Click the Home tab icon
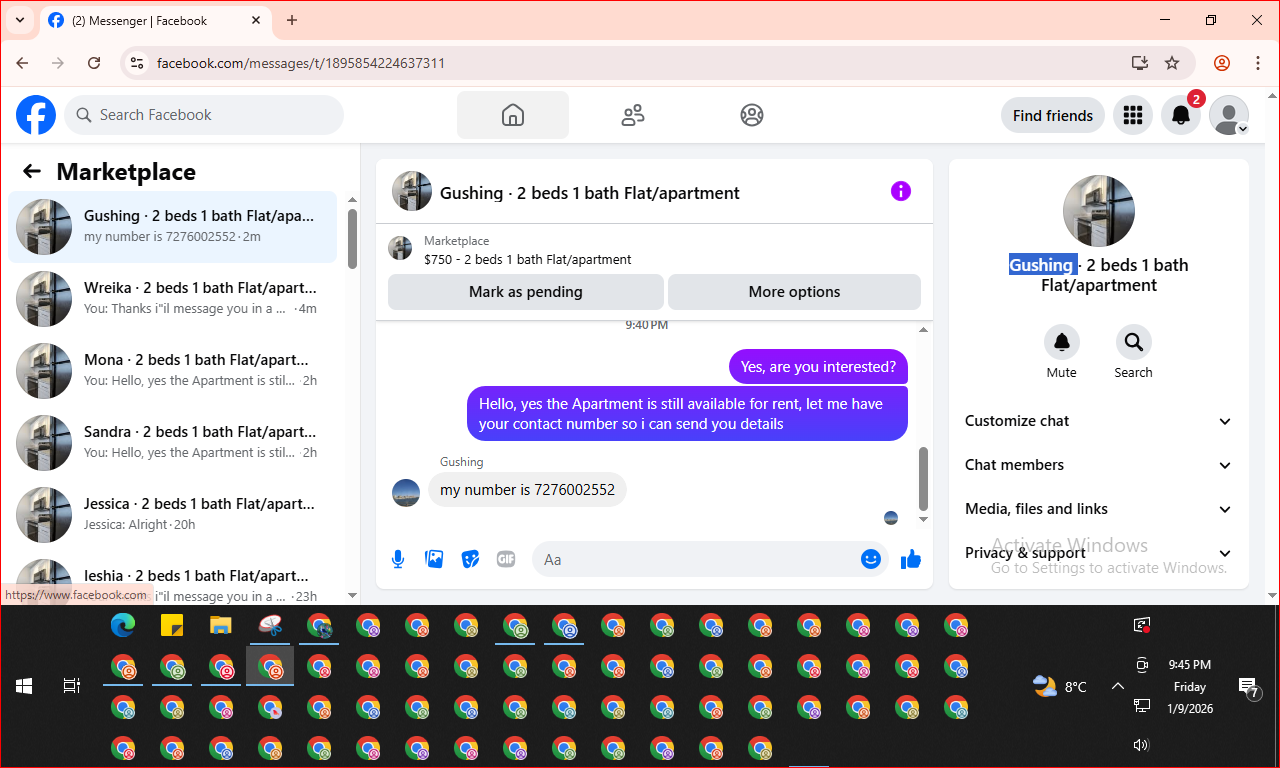Image resolution: width=1280 pixels, height=768 pixels. pos(513,115)
